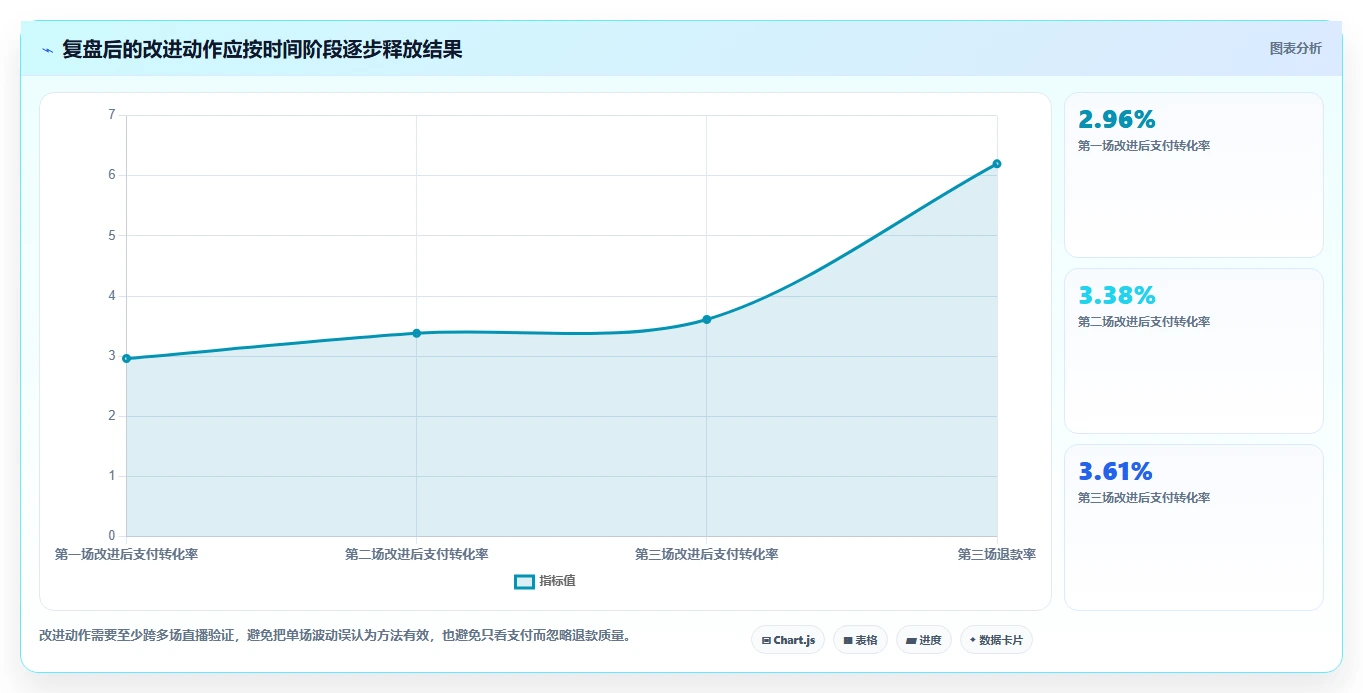
Task: Click the card label 第一场改进后支付转化率 under 2.96%
Action: click(x=1144, y=146)
